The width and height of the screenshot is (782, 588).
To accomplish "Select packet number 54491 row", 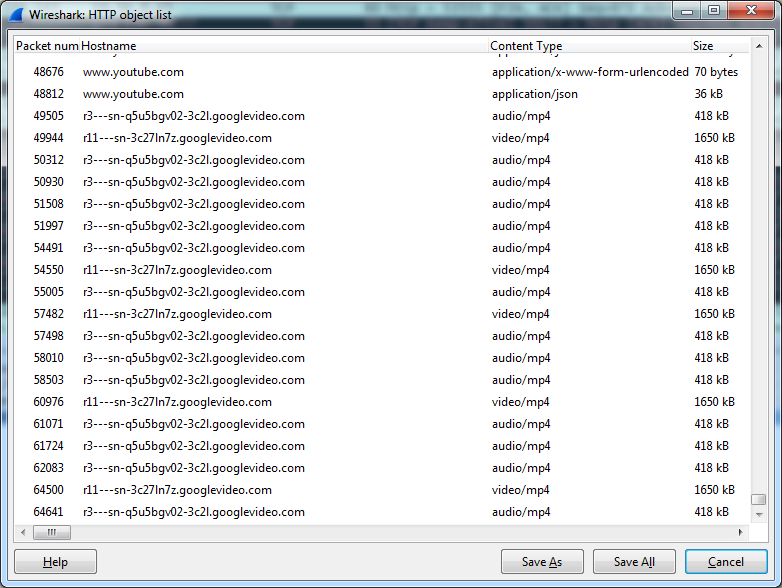I will tap(382, 248).
